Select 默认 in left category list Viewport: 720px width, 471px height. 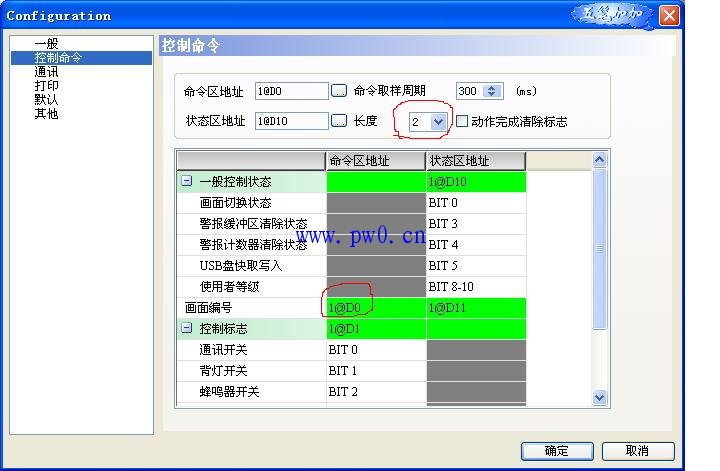point(46,100)
